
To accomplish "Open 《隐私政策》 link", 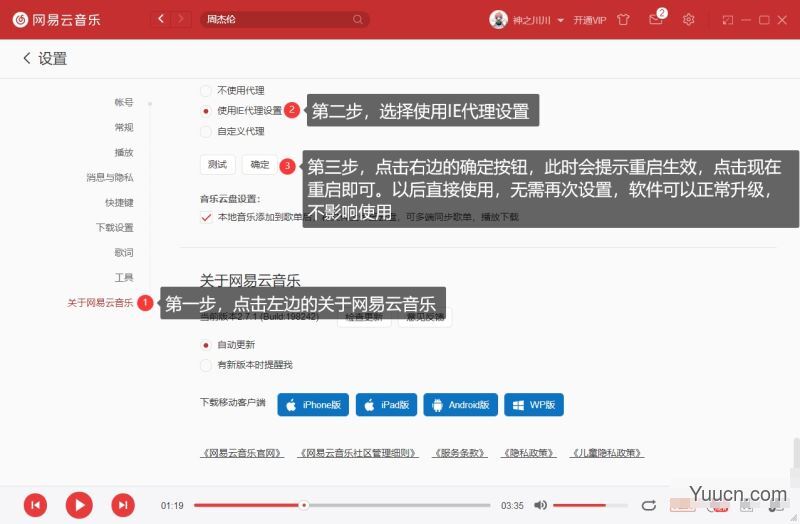I will pyautogui.click(x=529, y=453).
